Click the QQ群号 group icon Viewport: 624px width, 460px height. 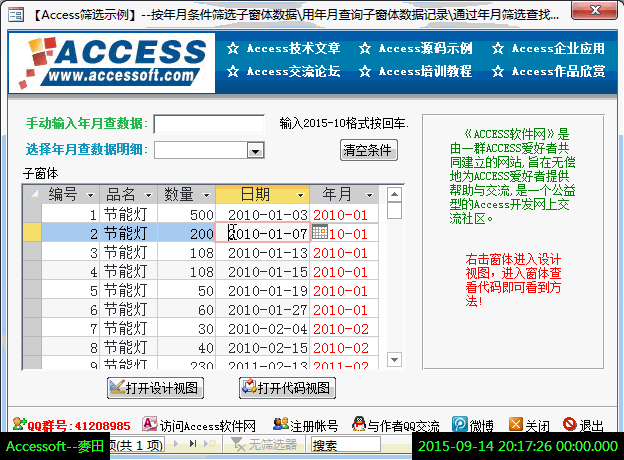(18, 424)
